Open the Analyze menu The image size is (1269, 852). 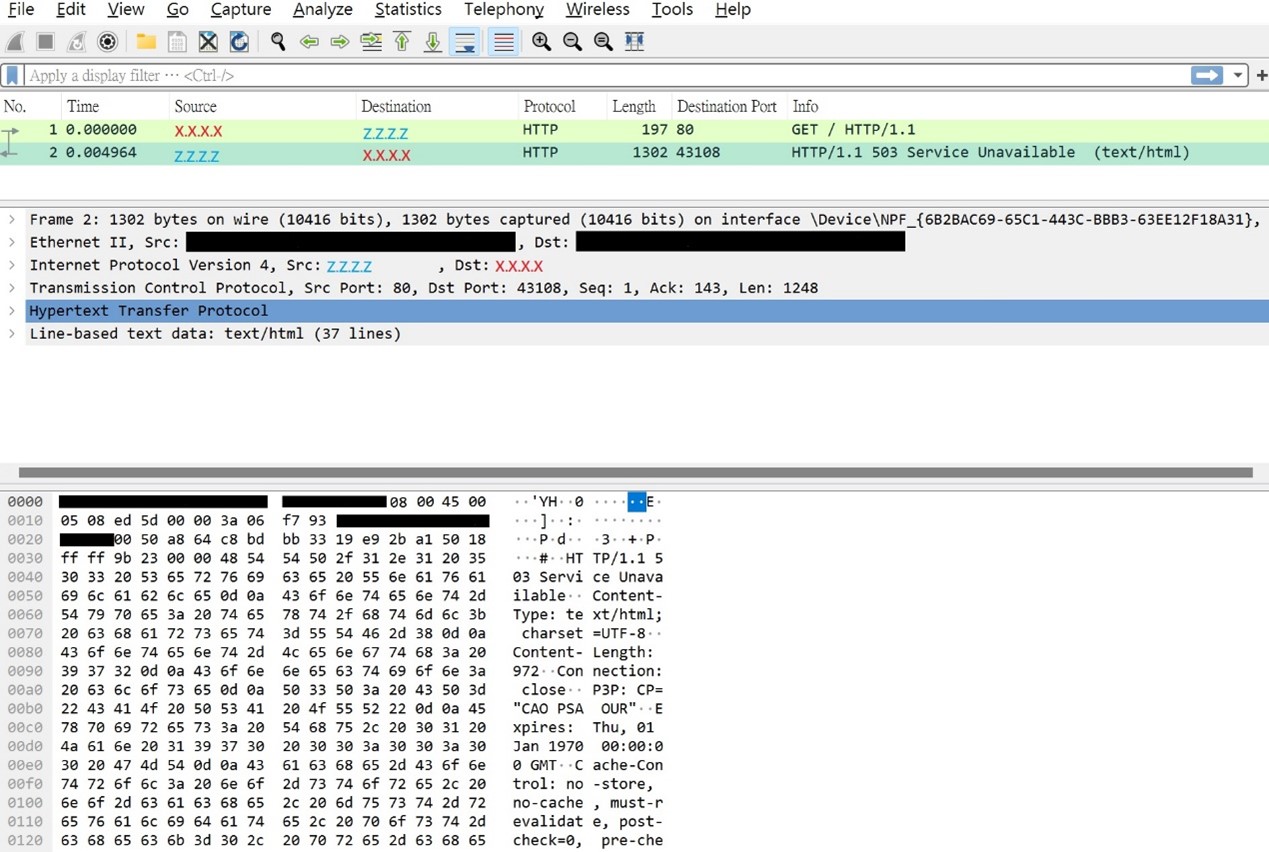point(322,10)
